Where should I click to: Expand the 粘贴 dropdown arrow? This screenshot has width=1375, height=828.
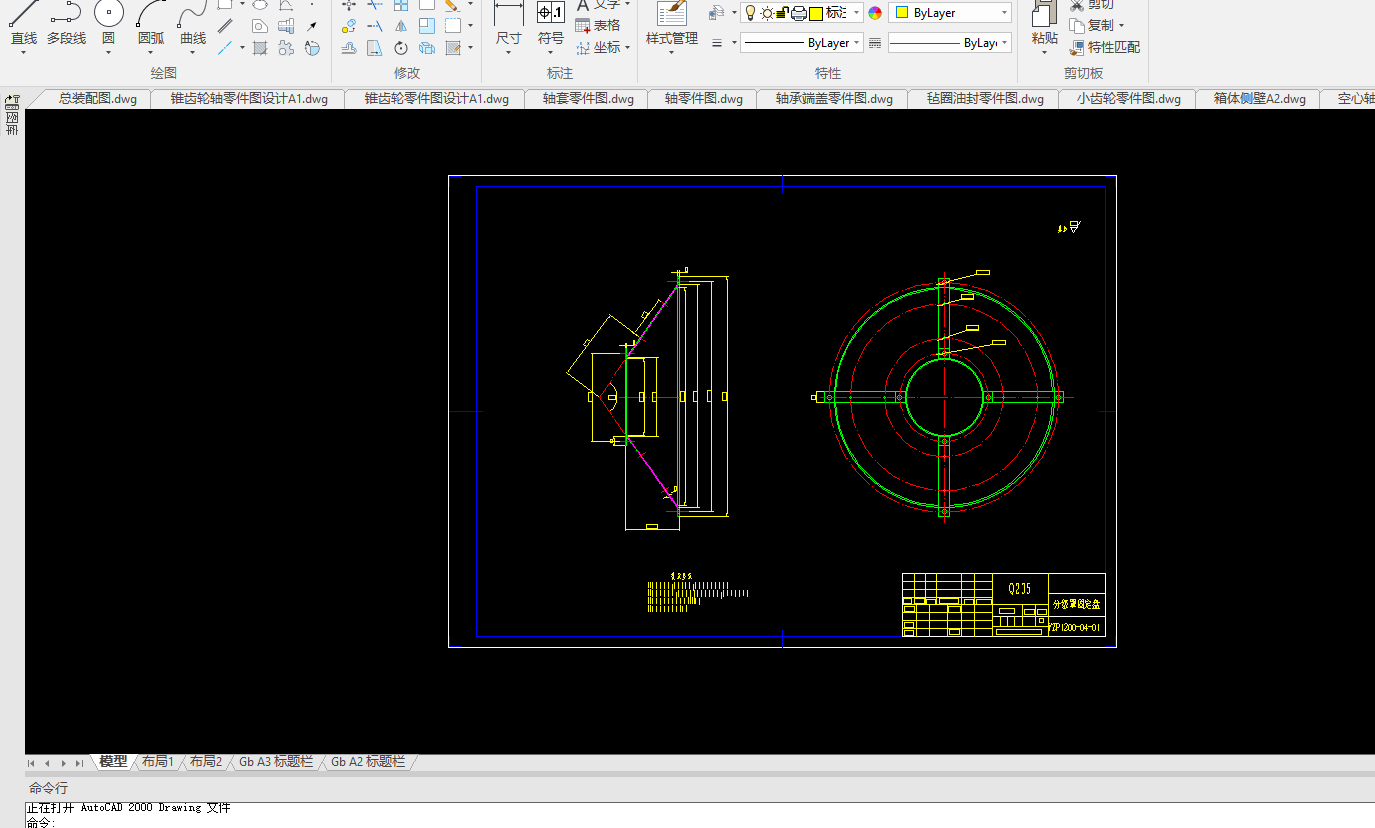[x=1045, y=53]
